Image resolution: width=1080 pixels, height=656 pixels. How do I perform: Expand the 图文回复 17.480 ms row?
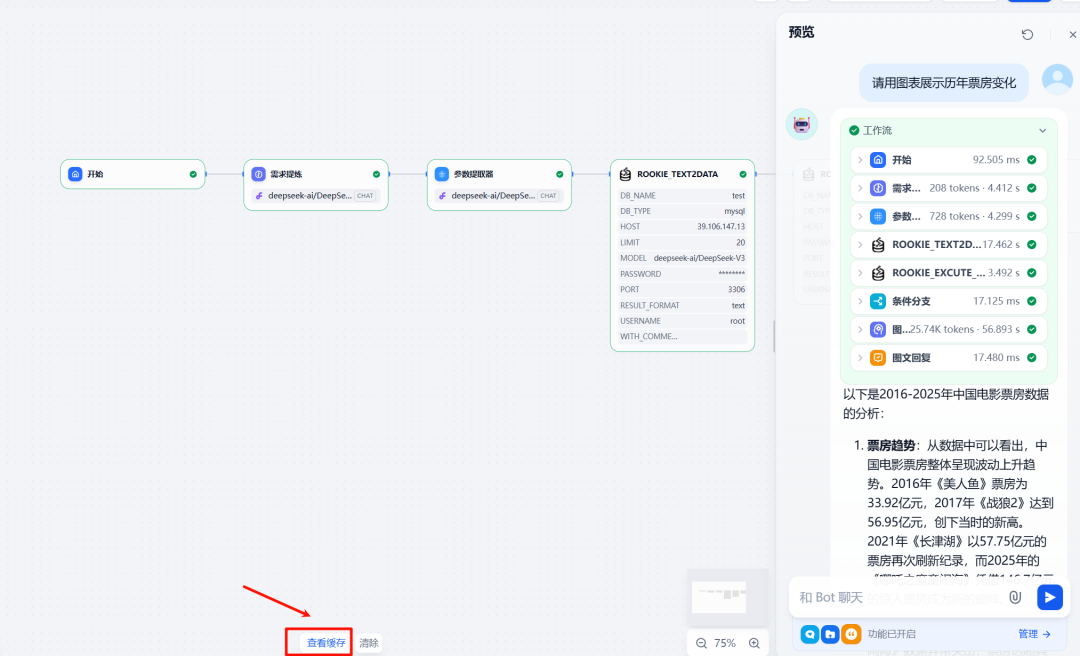[x=860, y=358]
